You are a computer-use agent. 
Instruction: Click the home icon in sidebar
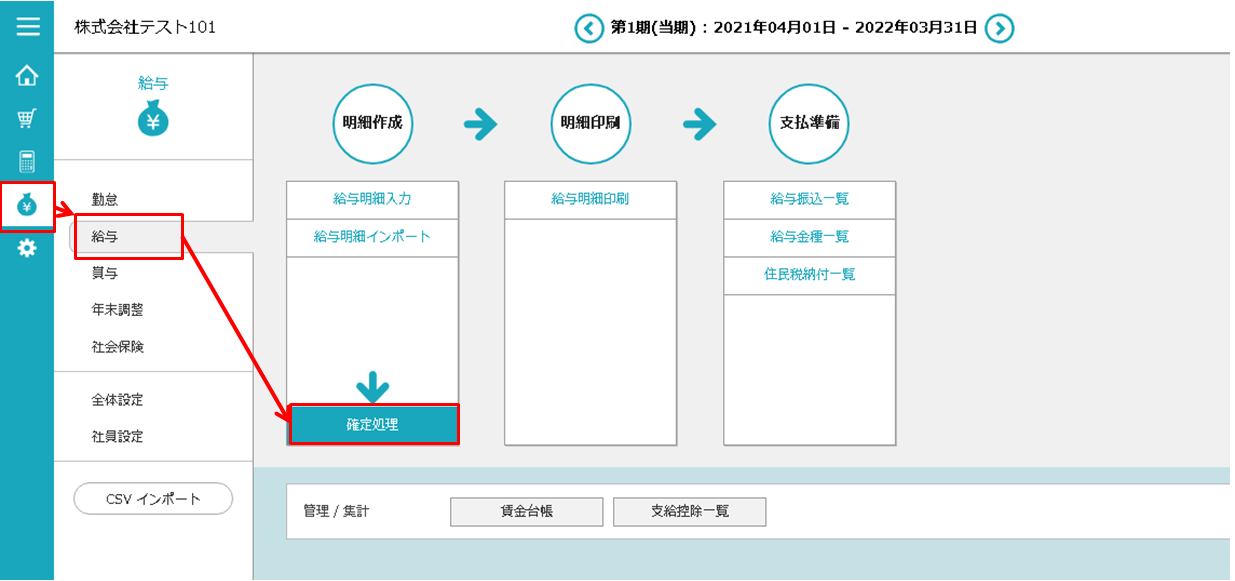click(x=27, y=75)
